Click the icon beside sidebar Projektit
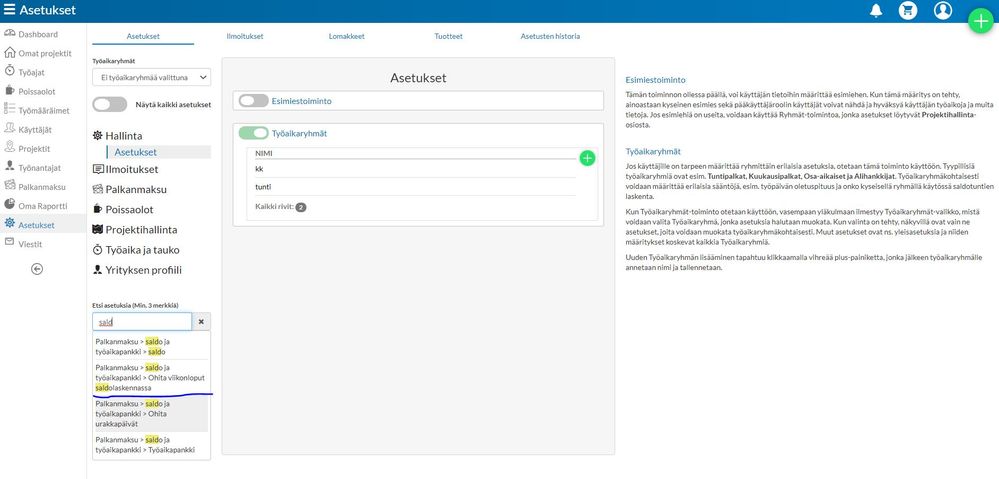 (10, 148)
